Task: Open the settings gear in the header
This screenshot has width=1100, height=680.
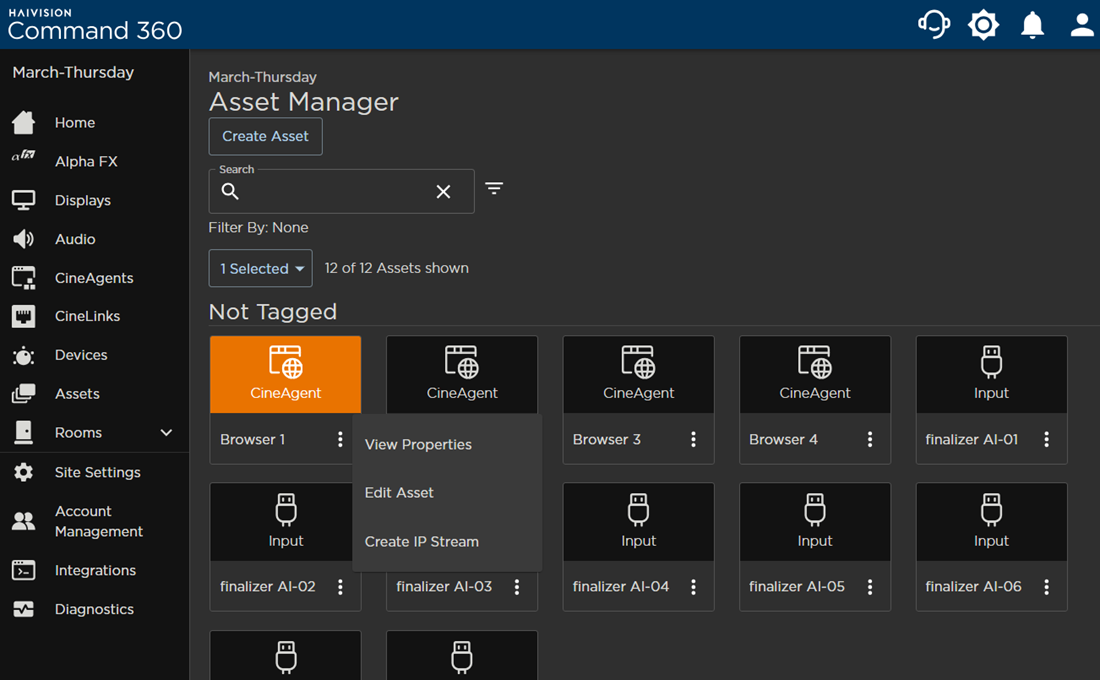Action: point(983,25)
